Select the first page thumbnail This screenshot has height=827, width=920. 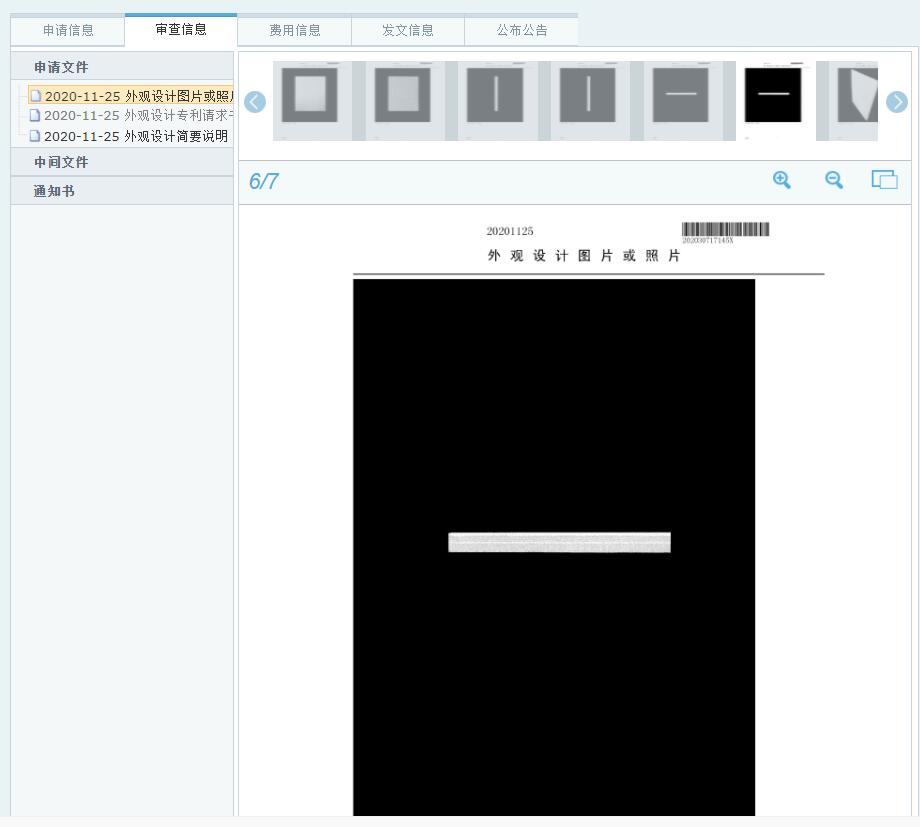[309, 100]
